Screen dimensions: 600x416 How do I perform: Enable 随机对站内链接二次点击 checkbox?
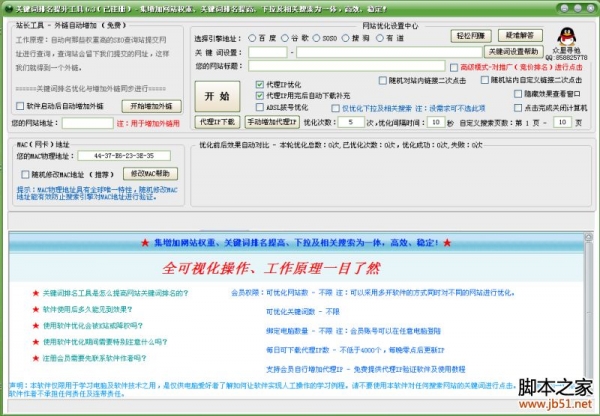pos(383,80)
